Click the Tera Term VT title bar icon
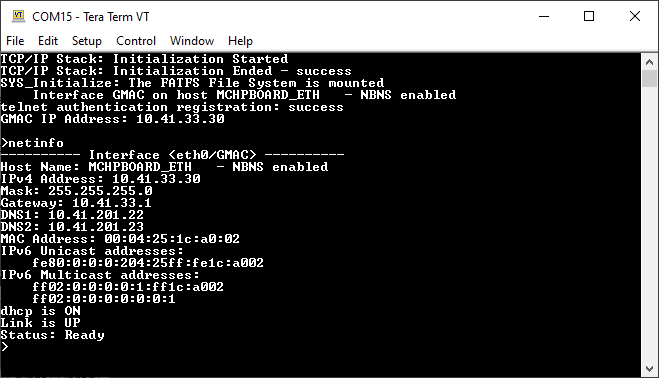This screenshot has height=378, width=659. coord(18,16)
